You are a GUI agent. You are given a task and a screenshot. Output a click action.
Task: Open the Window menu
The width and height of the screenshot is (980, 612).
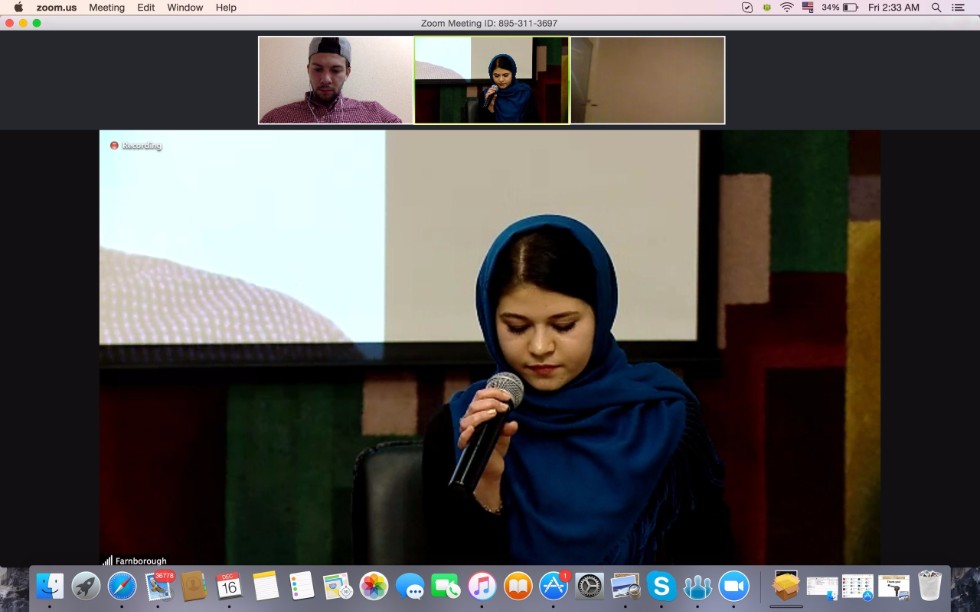pos(184,7)
